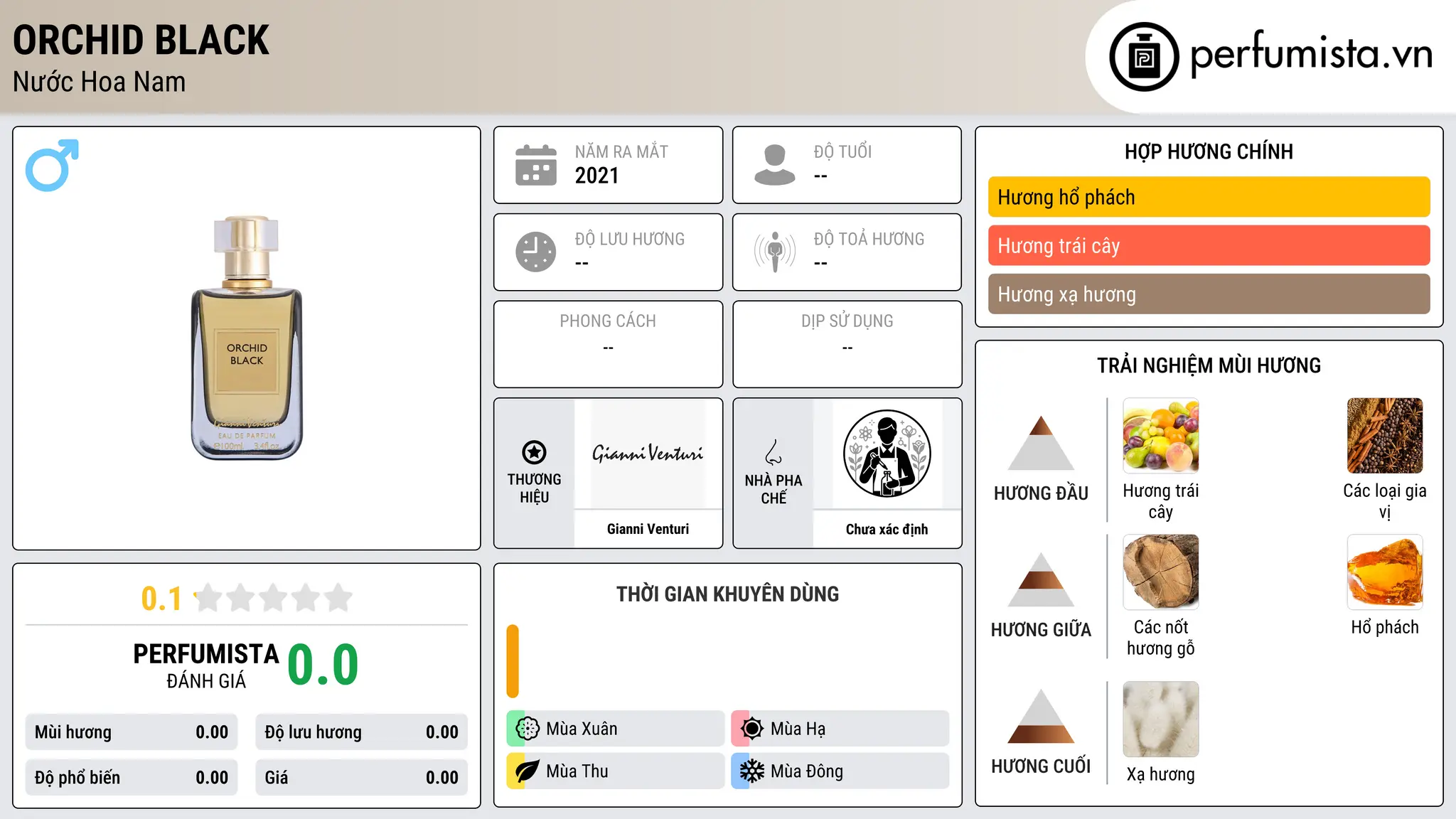Click the Hương giữa pyramid icon

[1041, 579]
